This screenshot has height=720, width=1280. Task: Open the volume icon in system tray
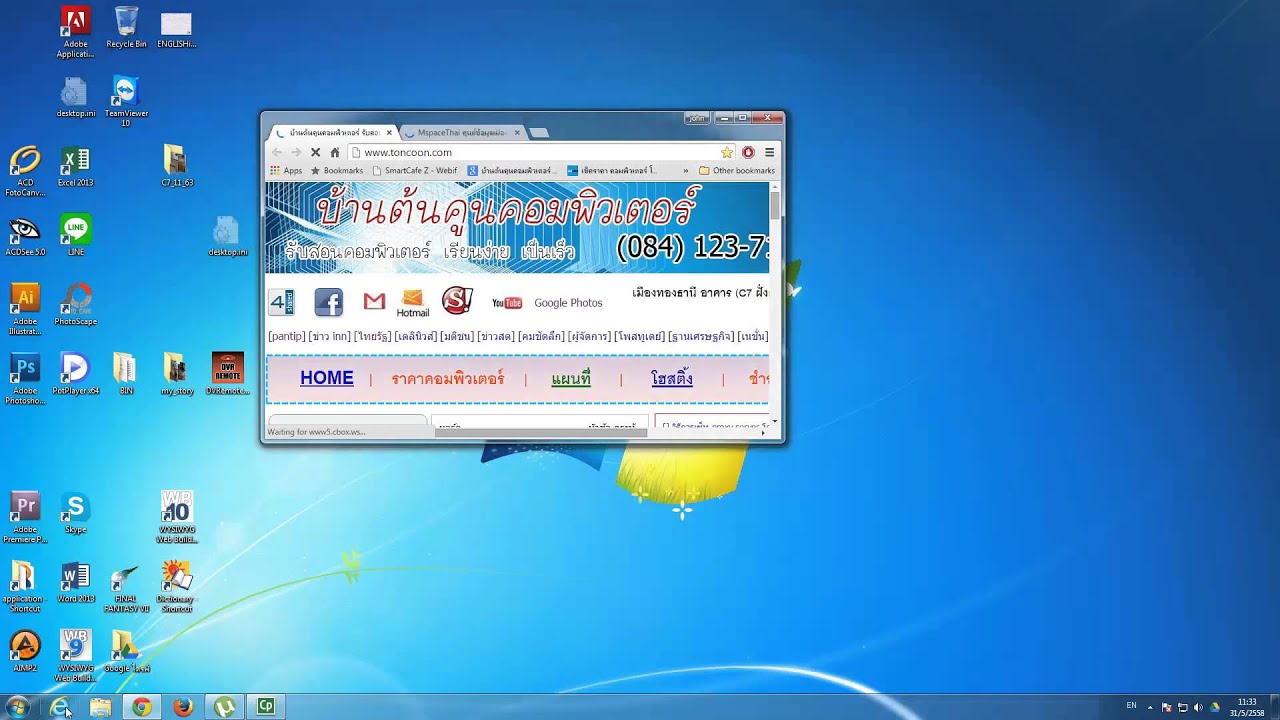click(x=1198, y=707)
